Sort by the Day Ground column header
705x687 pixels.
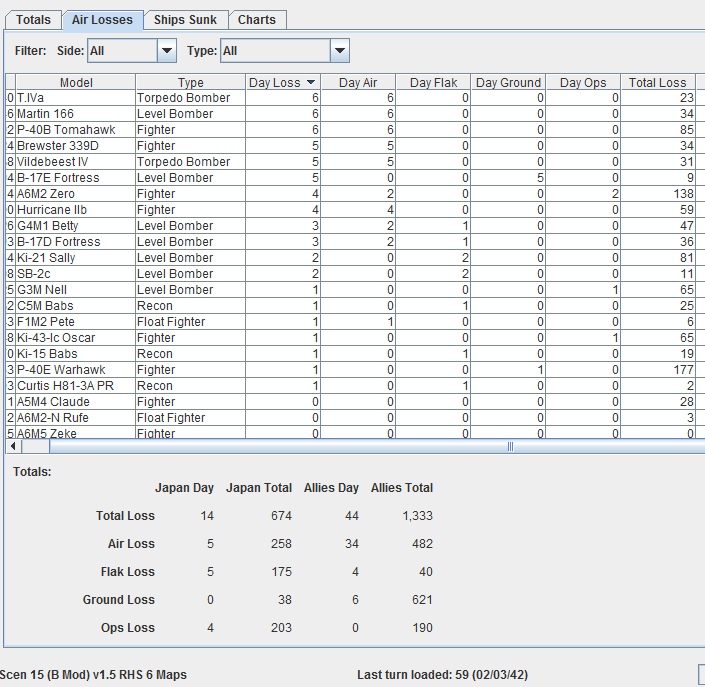pyautogui.click(x=508, y=83)
